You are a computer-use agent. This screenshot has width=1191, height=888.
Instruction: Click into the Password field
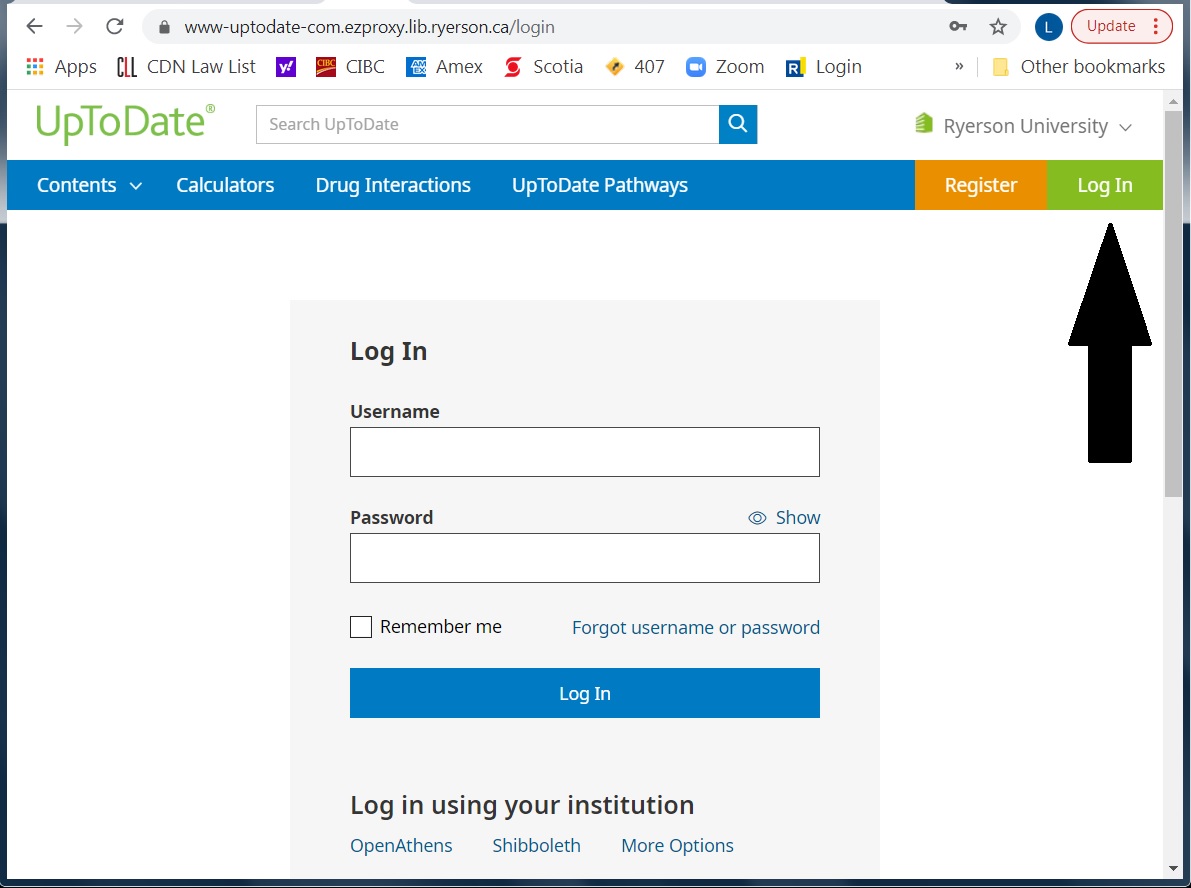pos(585,558)
